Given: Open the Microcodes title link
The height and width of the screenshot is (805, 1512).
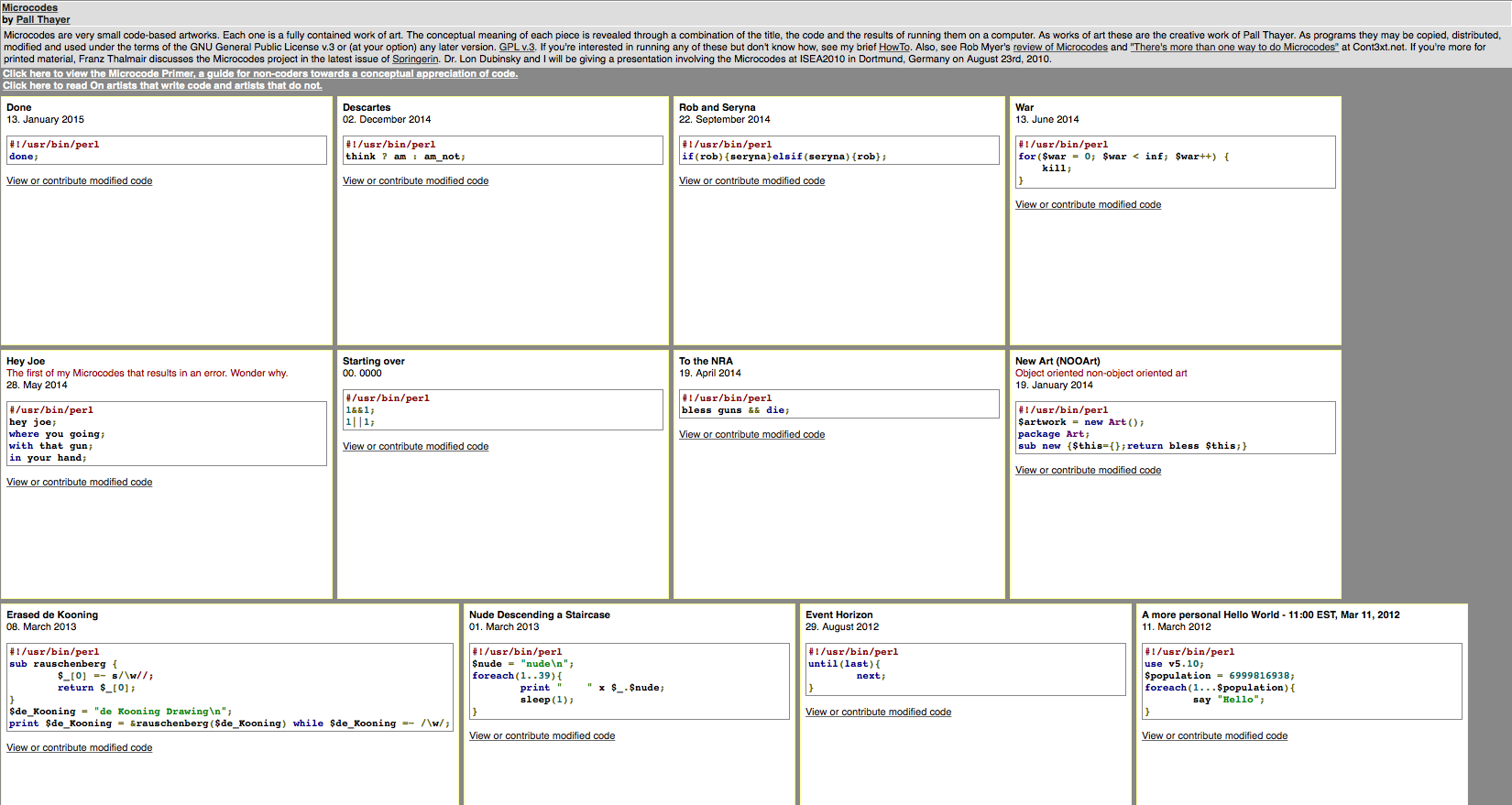Looking at the screenshot, I should (29, 7).
